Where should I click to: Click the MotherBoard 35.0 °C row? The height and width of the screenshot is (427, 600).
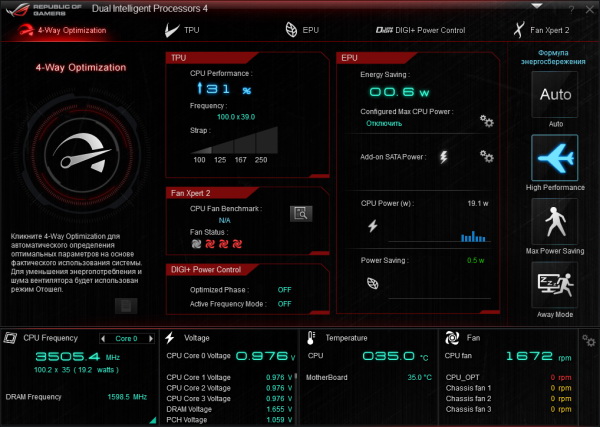(x=368, y=377)
